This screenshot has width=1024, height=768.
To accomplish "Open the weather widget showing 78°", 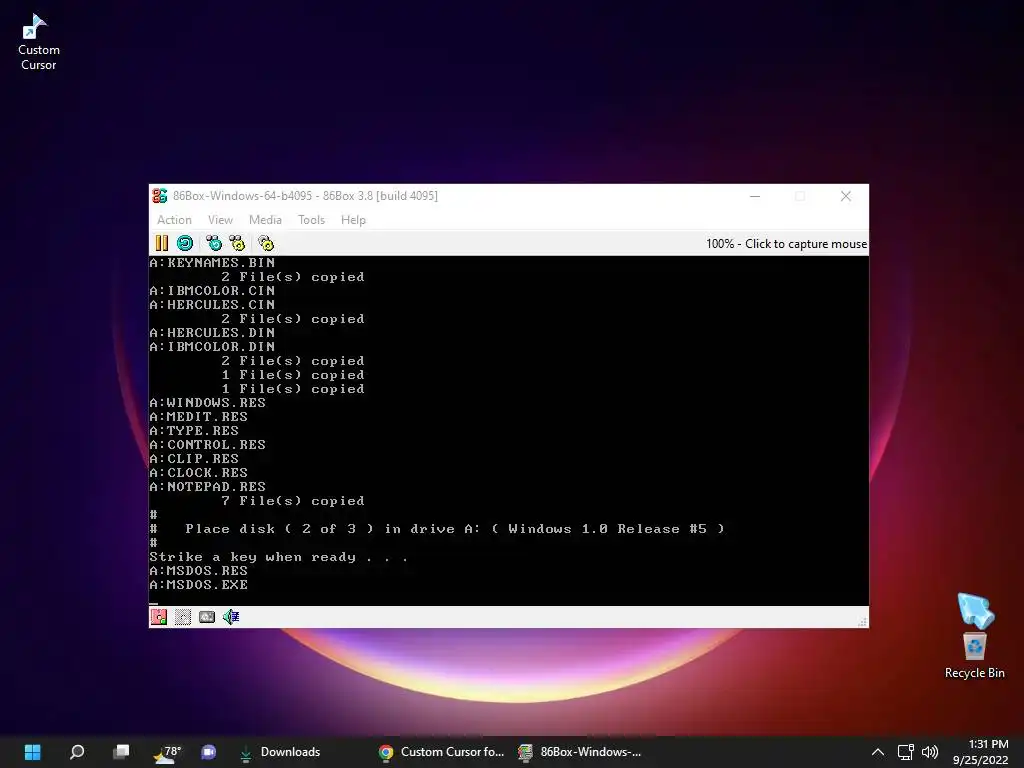I will coord(166,752).
